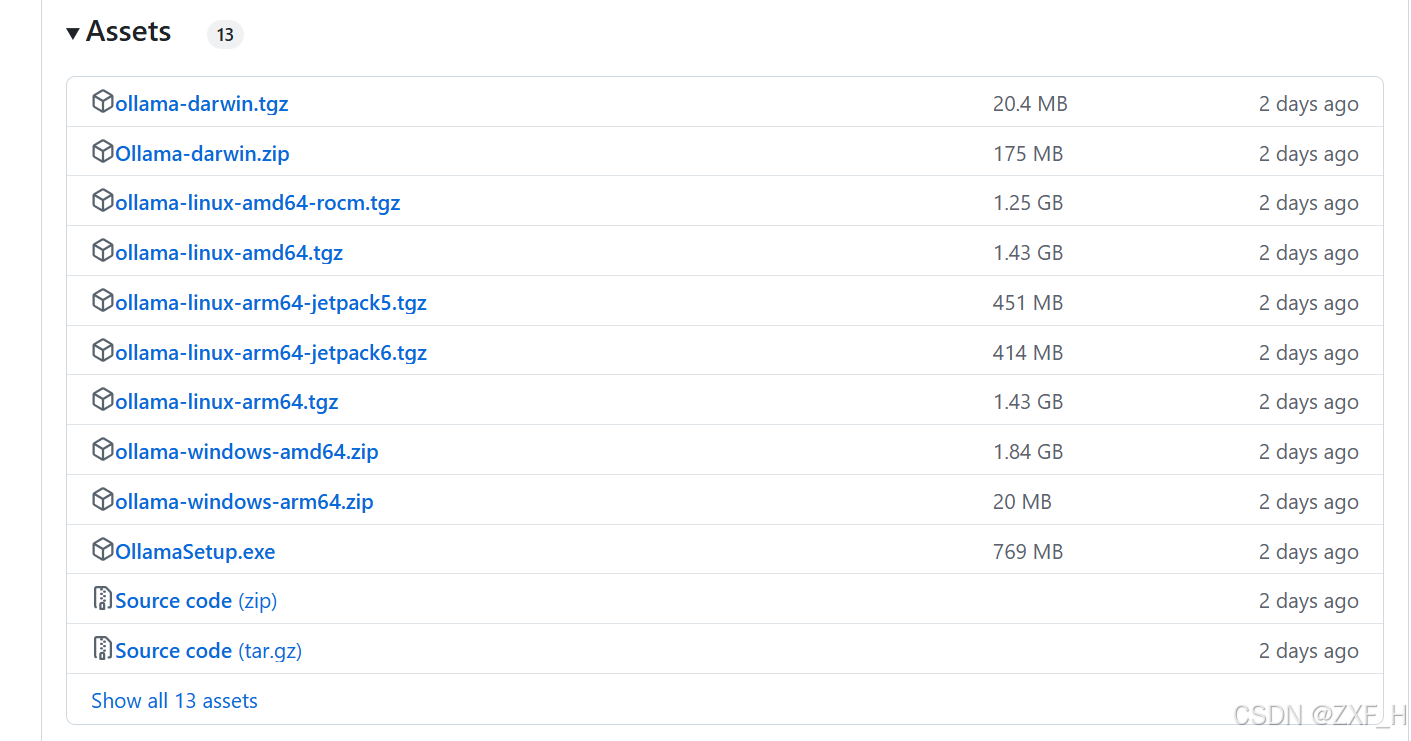Download ollama-windows-arm64.zip
The width and height of the screenshot is (1411, 741).
(x=244, y=502)
